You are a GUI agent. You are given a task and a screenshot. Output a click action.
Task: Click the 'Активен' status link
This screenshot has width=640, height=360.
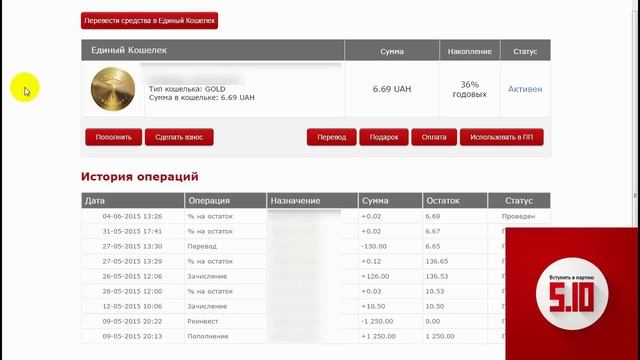pos(525,89)
